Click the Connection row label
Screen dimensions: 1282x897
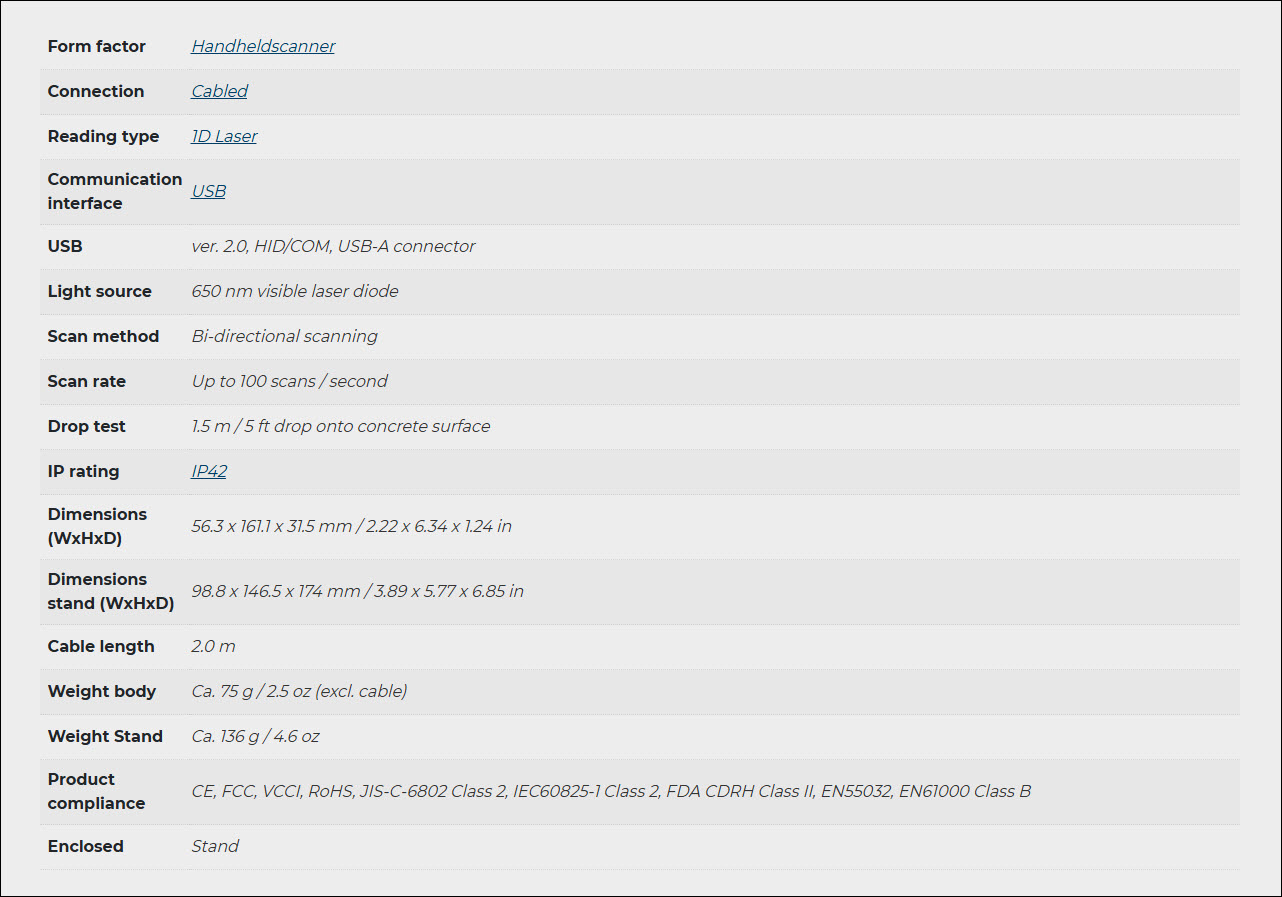[x=96, y=91]
